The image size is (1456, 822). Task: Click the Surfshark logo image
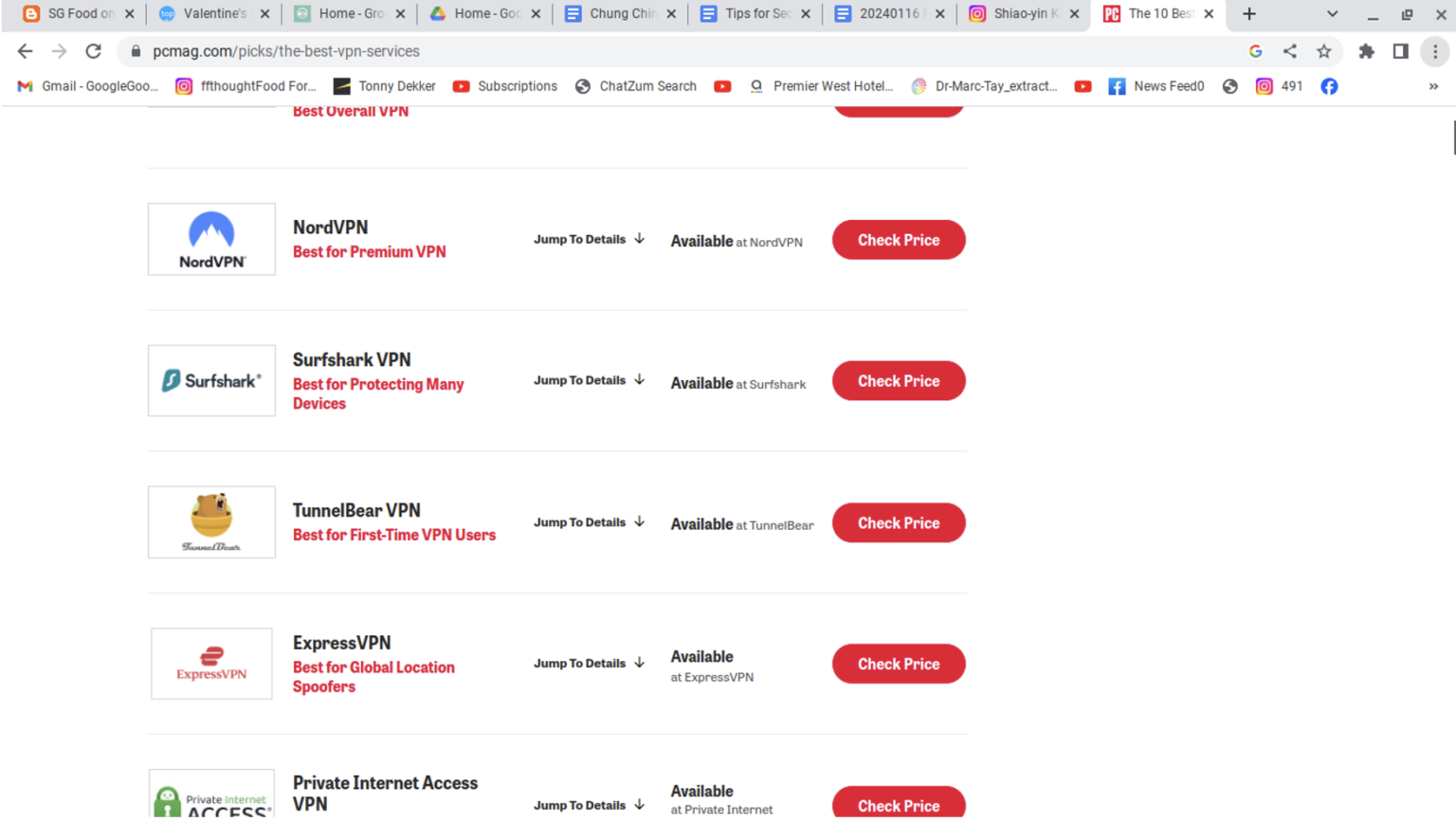pos(210,380)
